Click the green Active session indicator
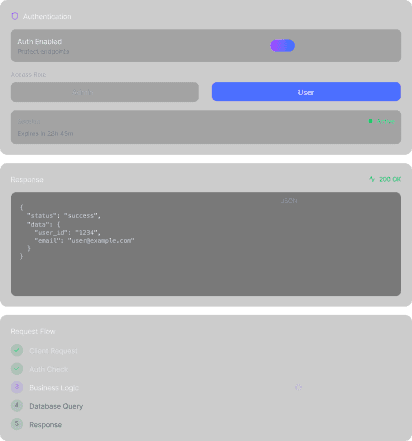Viewport: 412px width, 441px height. tap(382, 121)
